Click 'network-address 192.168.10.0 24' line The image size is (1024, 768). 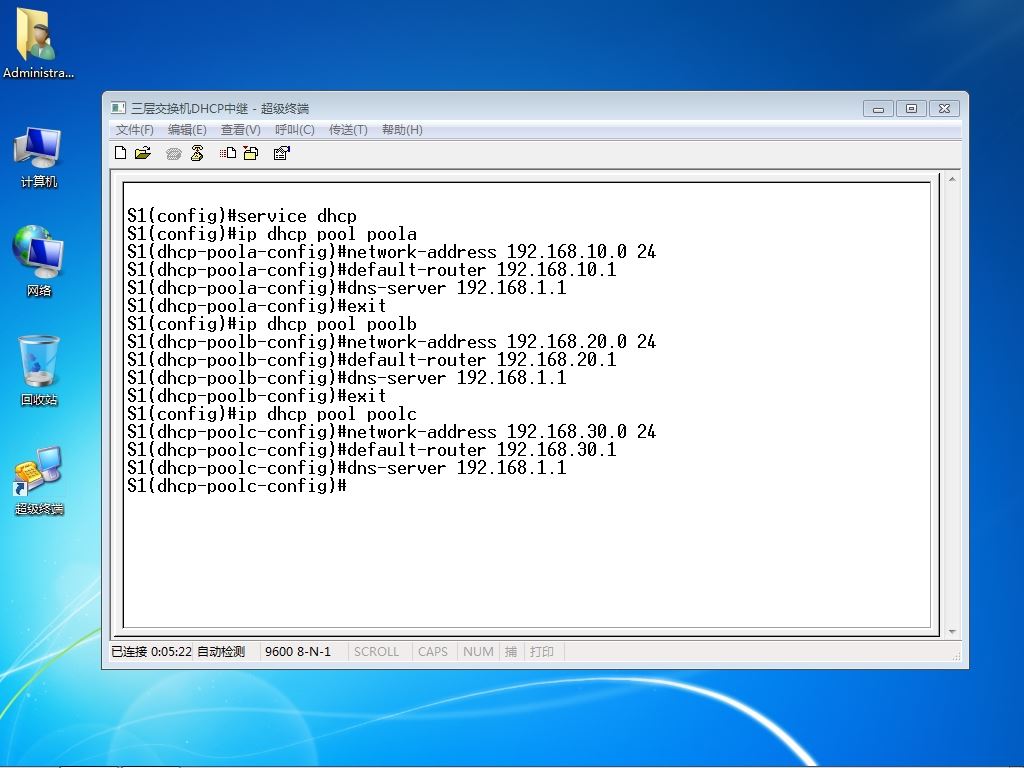[391, 252]
